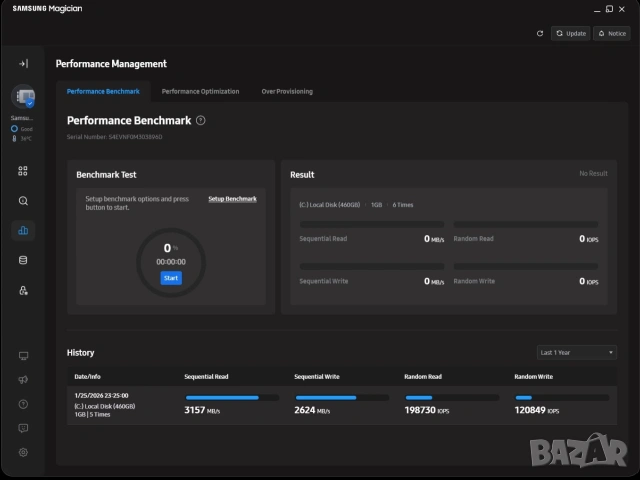The width and height of the screenshot is (640, 480).
Task: Click the history Sequential Write progress bar
Action: click(x=342, y=398)
